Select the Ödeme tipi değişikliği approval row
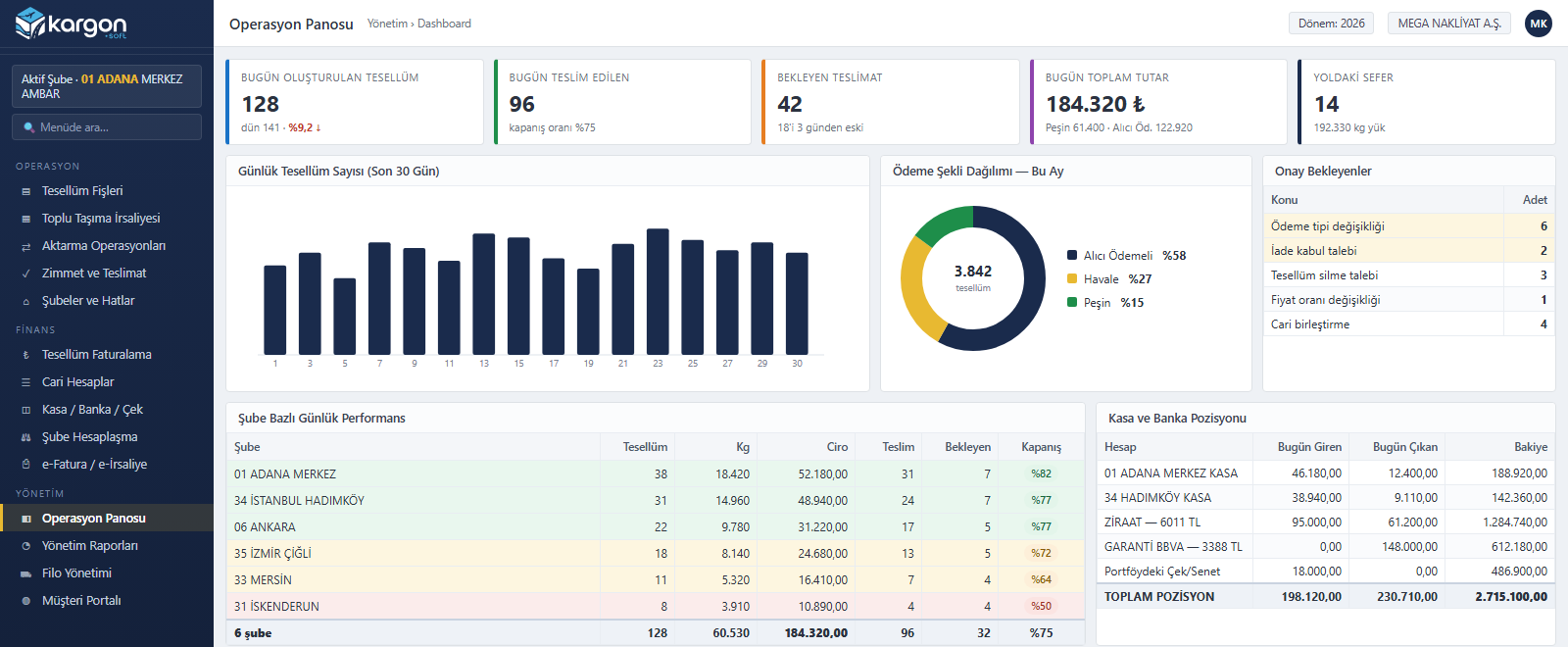The height and width of the screenshot is (647, 1568). click(1408, 226)
